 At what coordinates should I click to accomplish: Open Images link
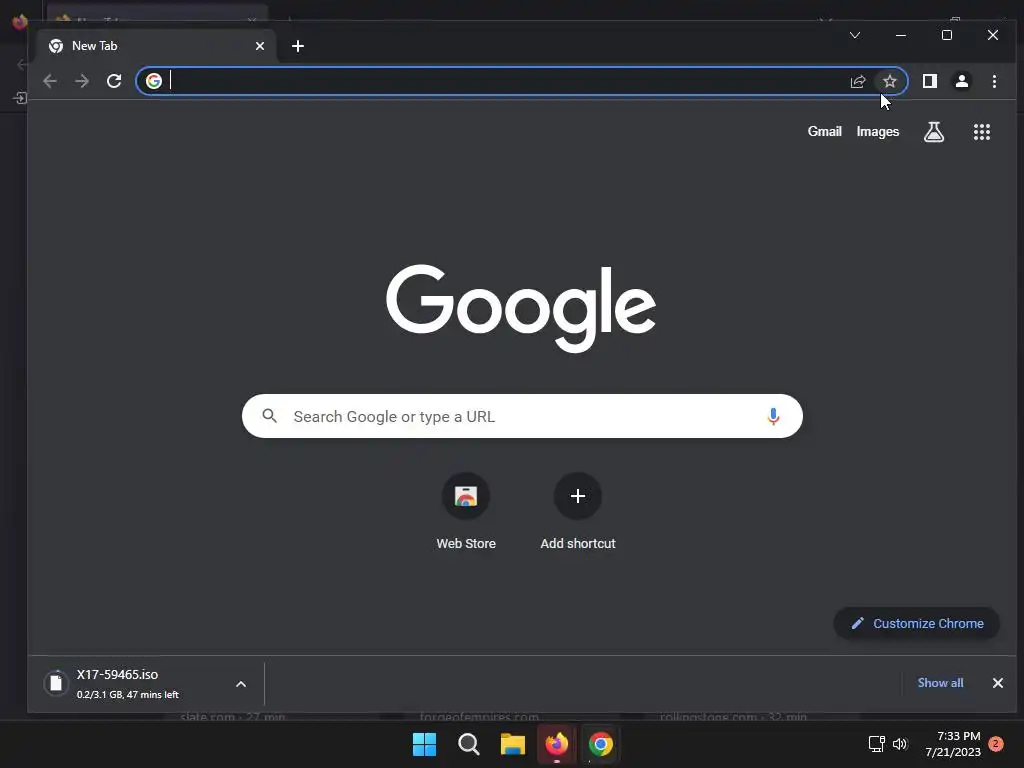tap(878, 132)
